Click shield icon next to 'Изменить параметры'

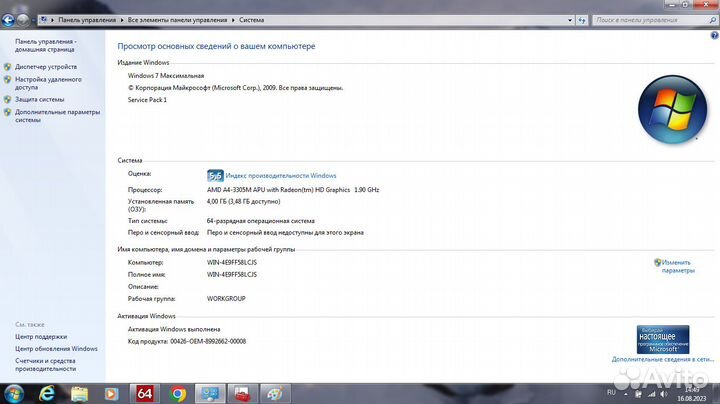(x=658, y=263)
